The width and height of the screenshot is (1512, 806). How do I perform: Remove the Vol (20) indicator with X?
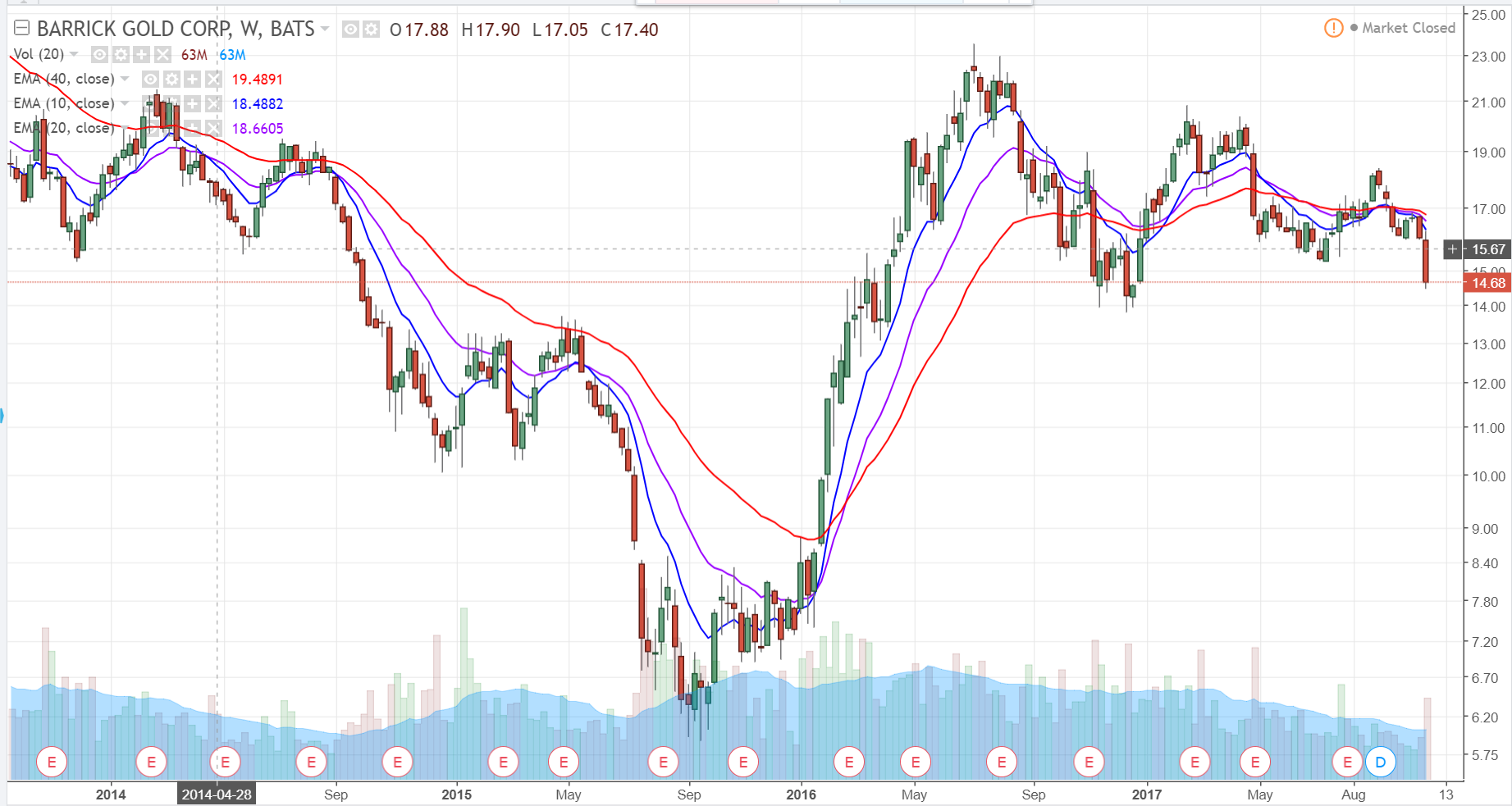click(x=162, y=55)
